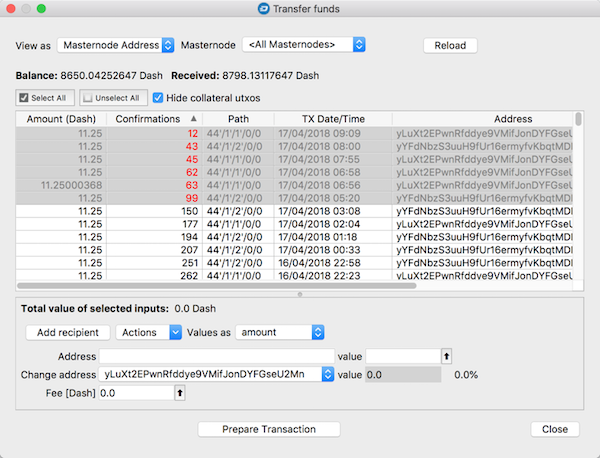Click the sort arrow in Confirmations header

(194, 119)
